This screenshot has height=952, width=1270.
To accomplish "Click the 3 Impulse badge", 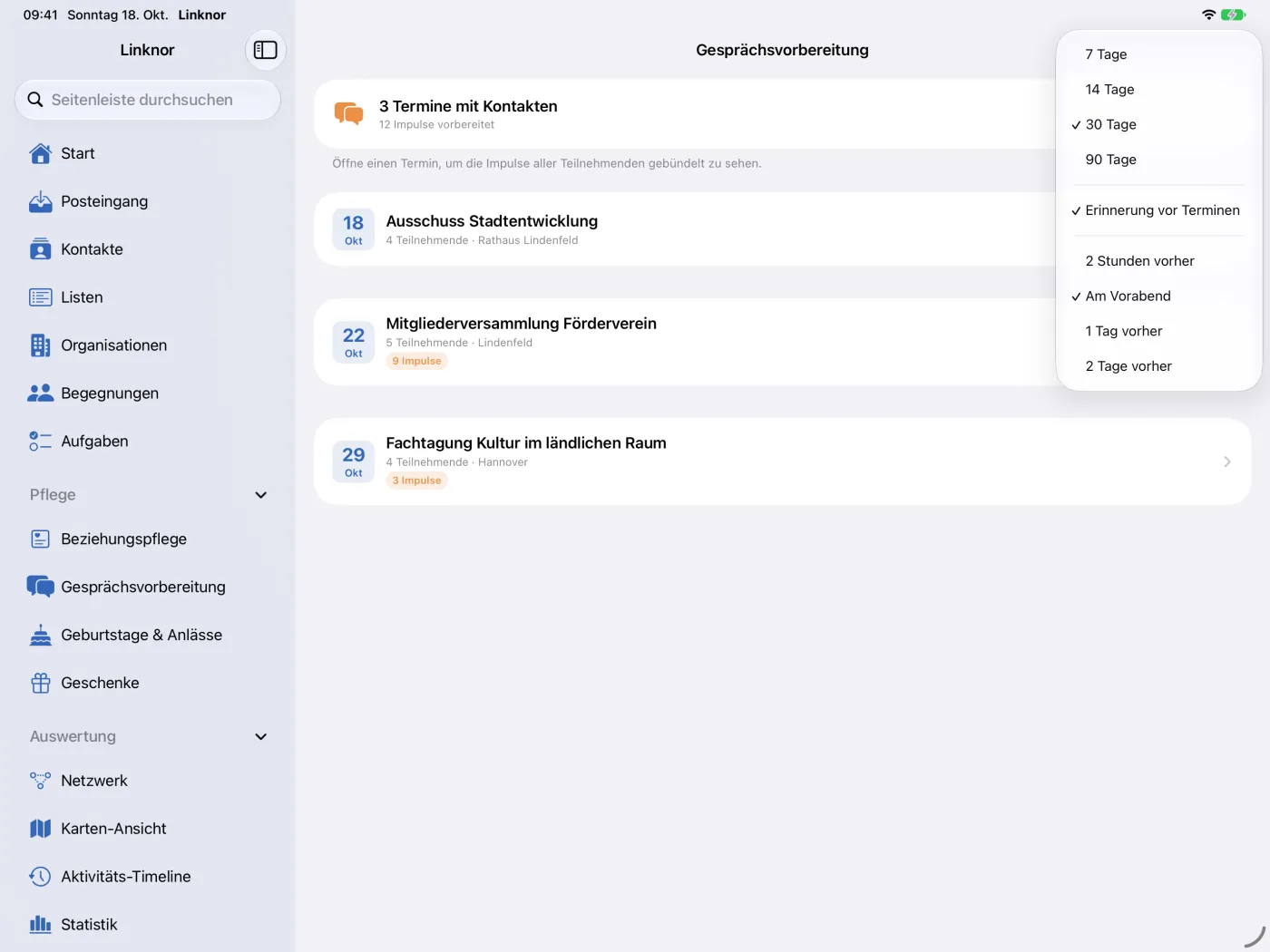I will 416,481.
